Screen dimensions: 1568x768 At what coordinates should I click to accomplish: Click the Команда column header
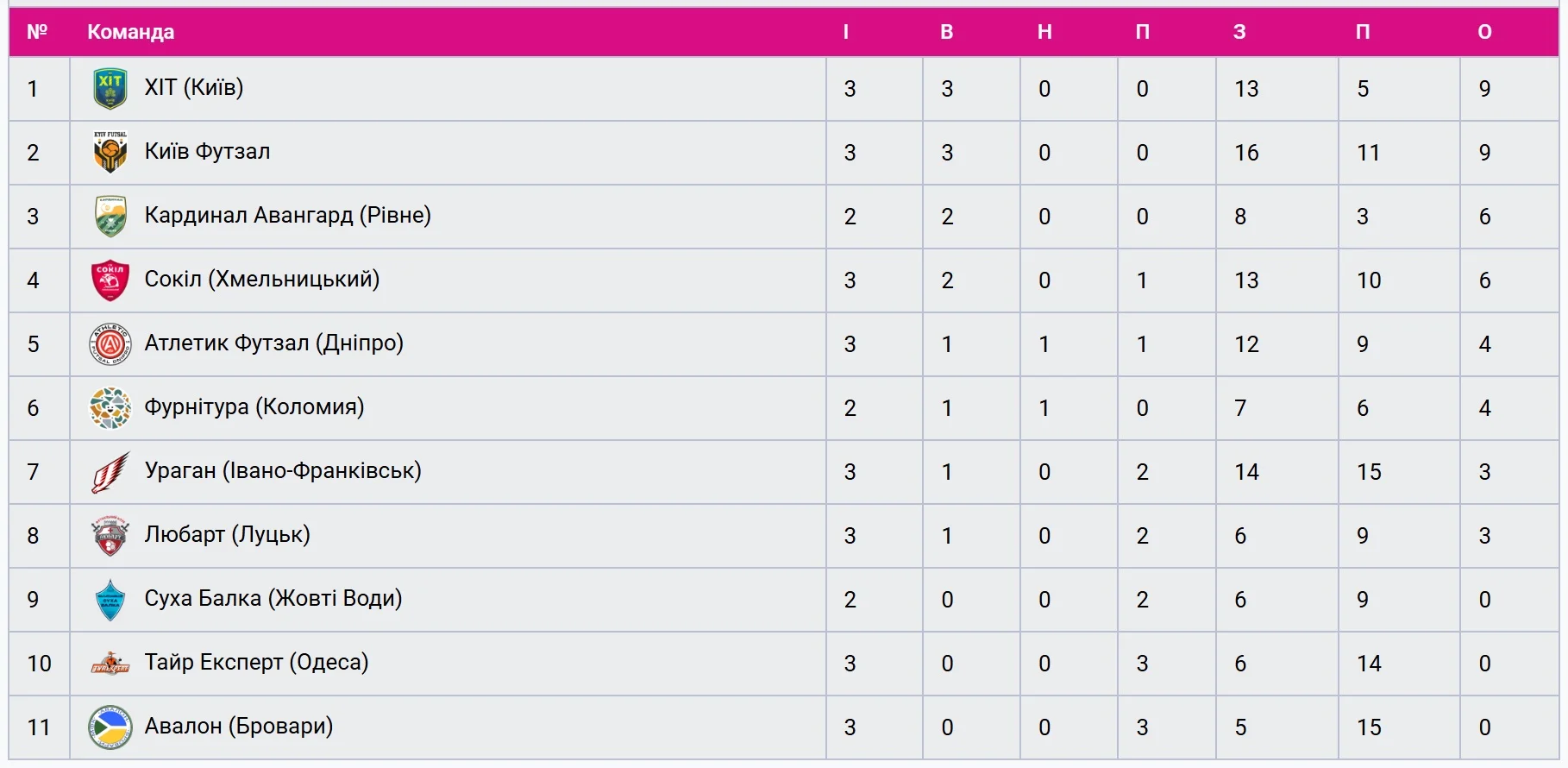coord(131,33)
